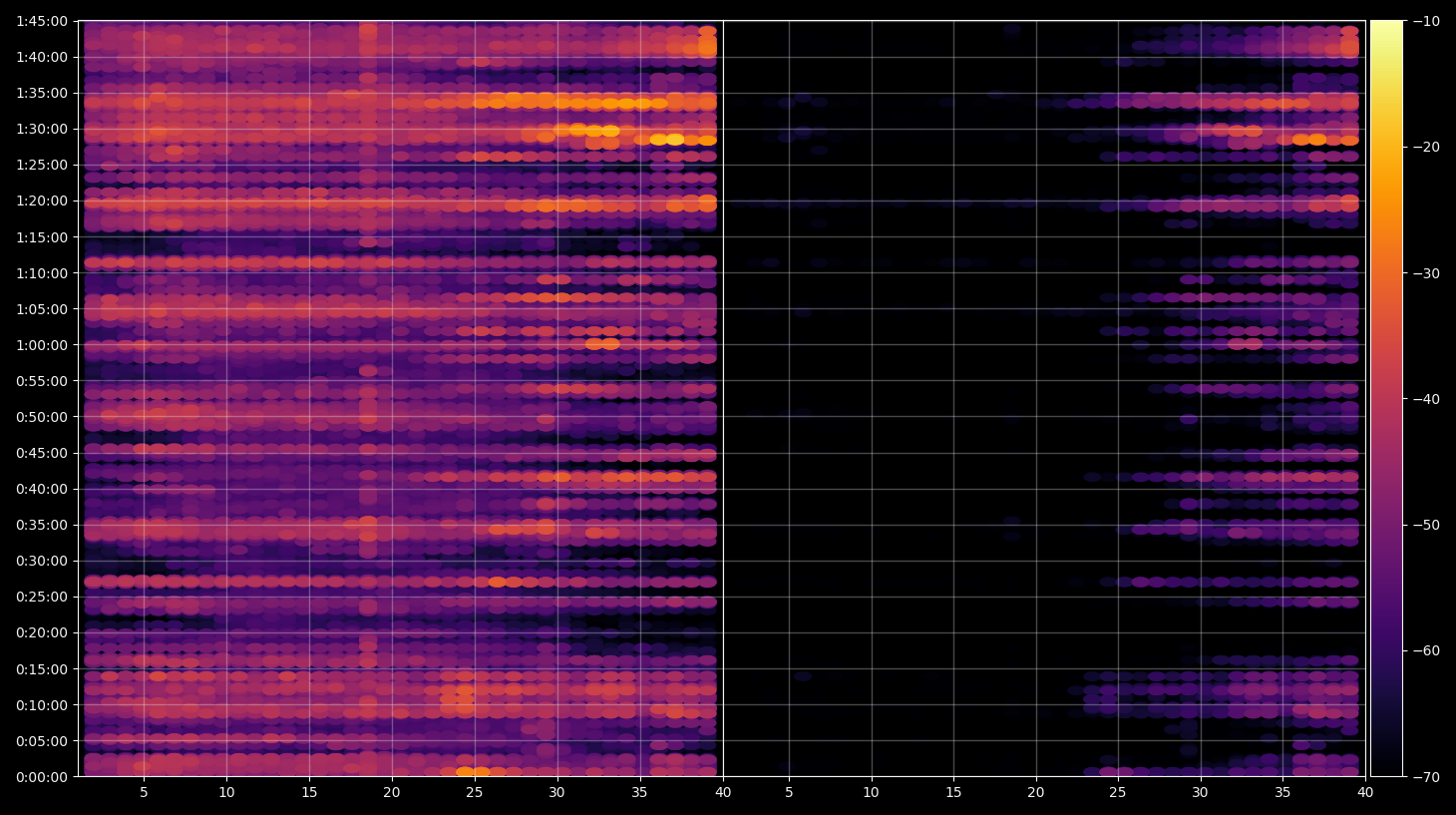Click the 0:45:00 time axis label
The width and height of the screenshot is (1456, 815).
coord(42,453)
